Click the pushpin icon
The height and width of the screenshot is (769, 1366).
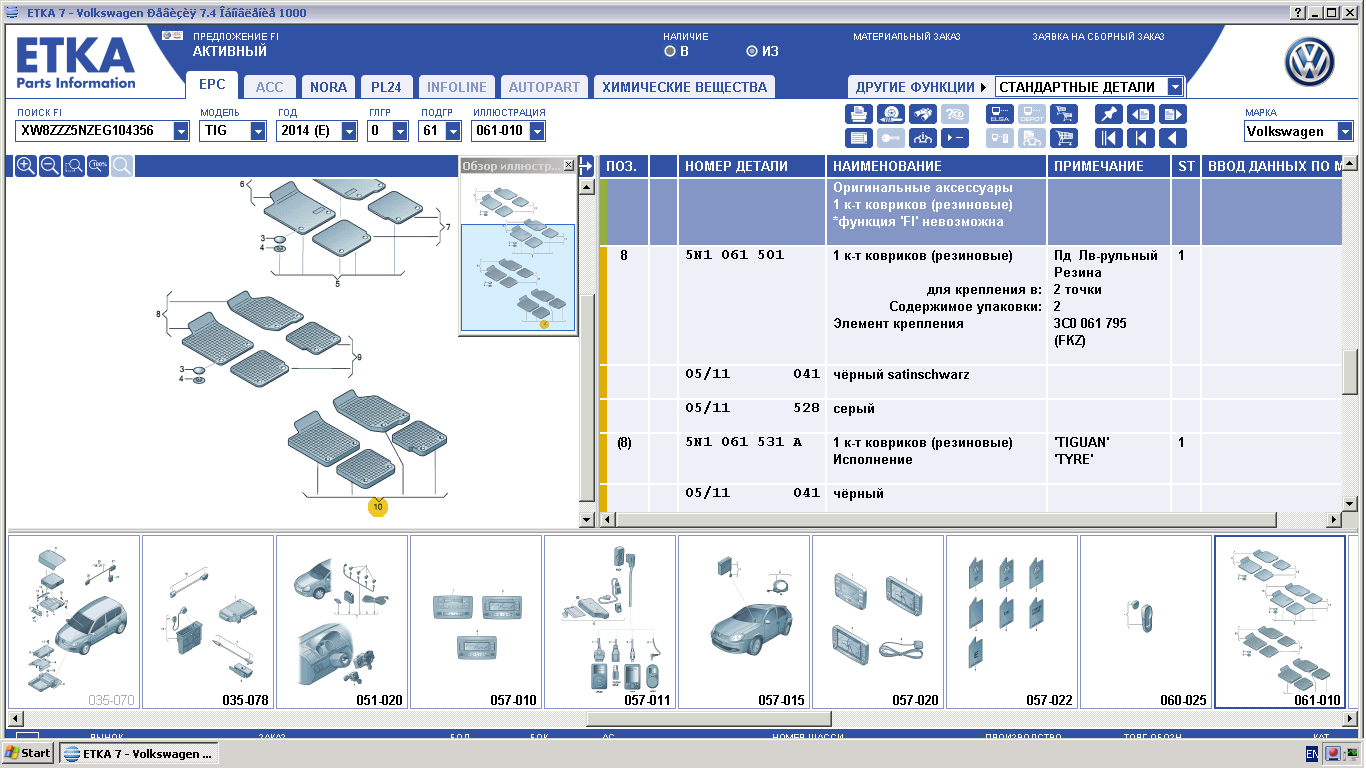click(1108, 114)
